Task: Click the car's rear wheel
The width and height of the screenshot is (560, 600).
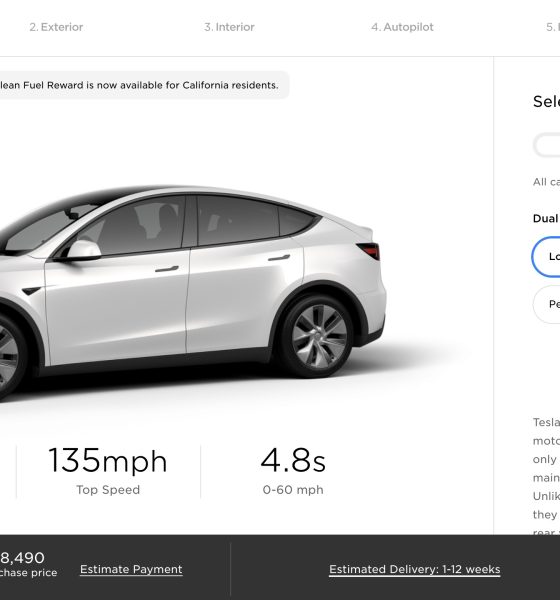Action: coord(318,336)
